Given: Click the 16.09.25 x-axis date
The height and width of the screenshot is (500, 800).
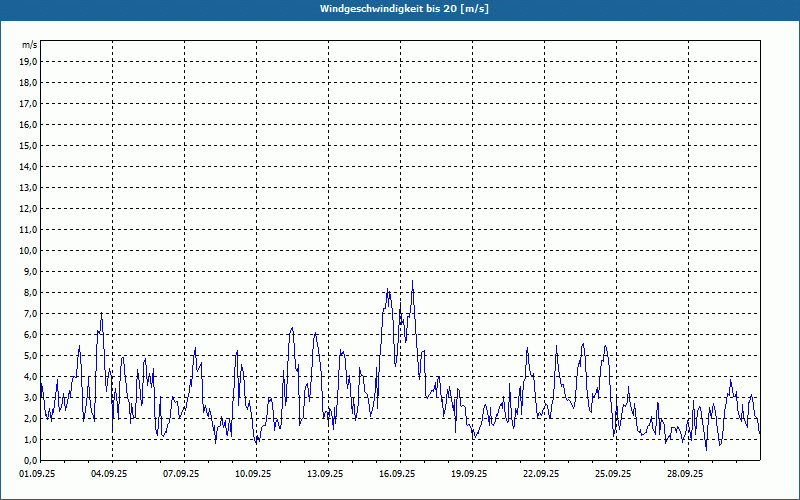Looking at the screenshot, I should [397, 474].
